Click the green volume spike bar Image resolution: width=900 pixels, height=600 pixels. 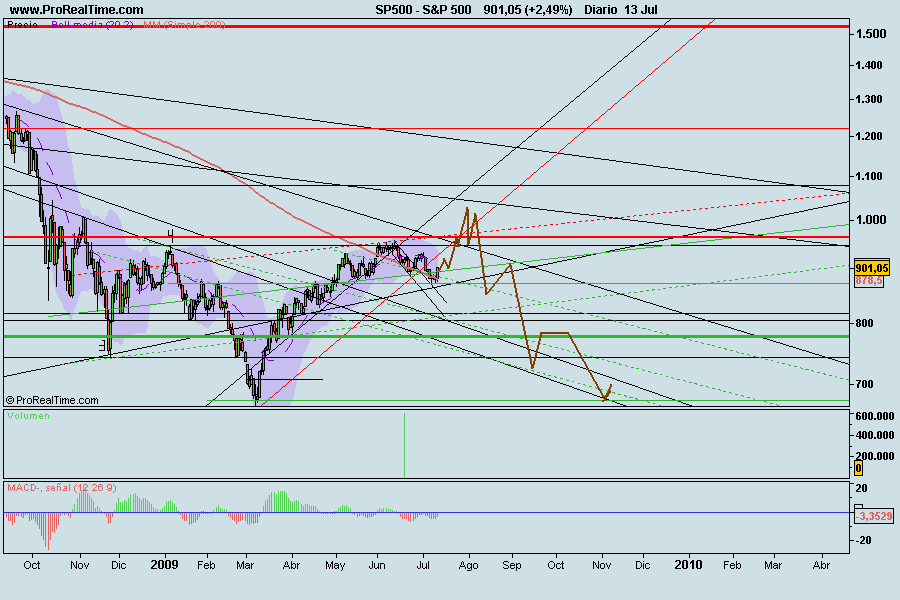(405, 445)
